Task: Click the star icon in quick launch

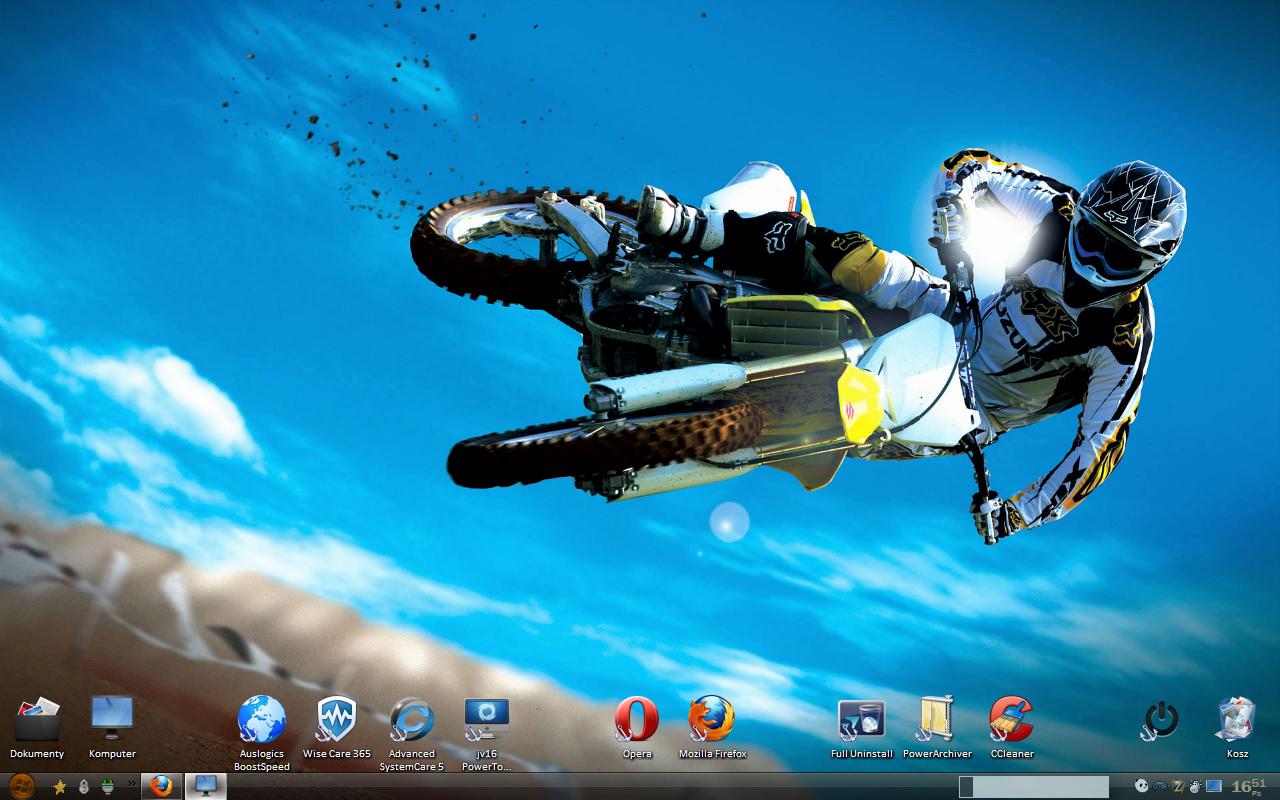Action: [x=60, y=787]
